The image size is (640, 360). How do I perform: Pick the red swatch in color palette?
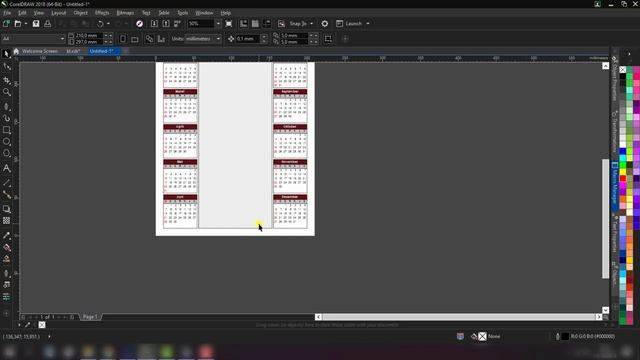point(623,178)
